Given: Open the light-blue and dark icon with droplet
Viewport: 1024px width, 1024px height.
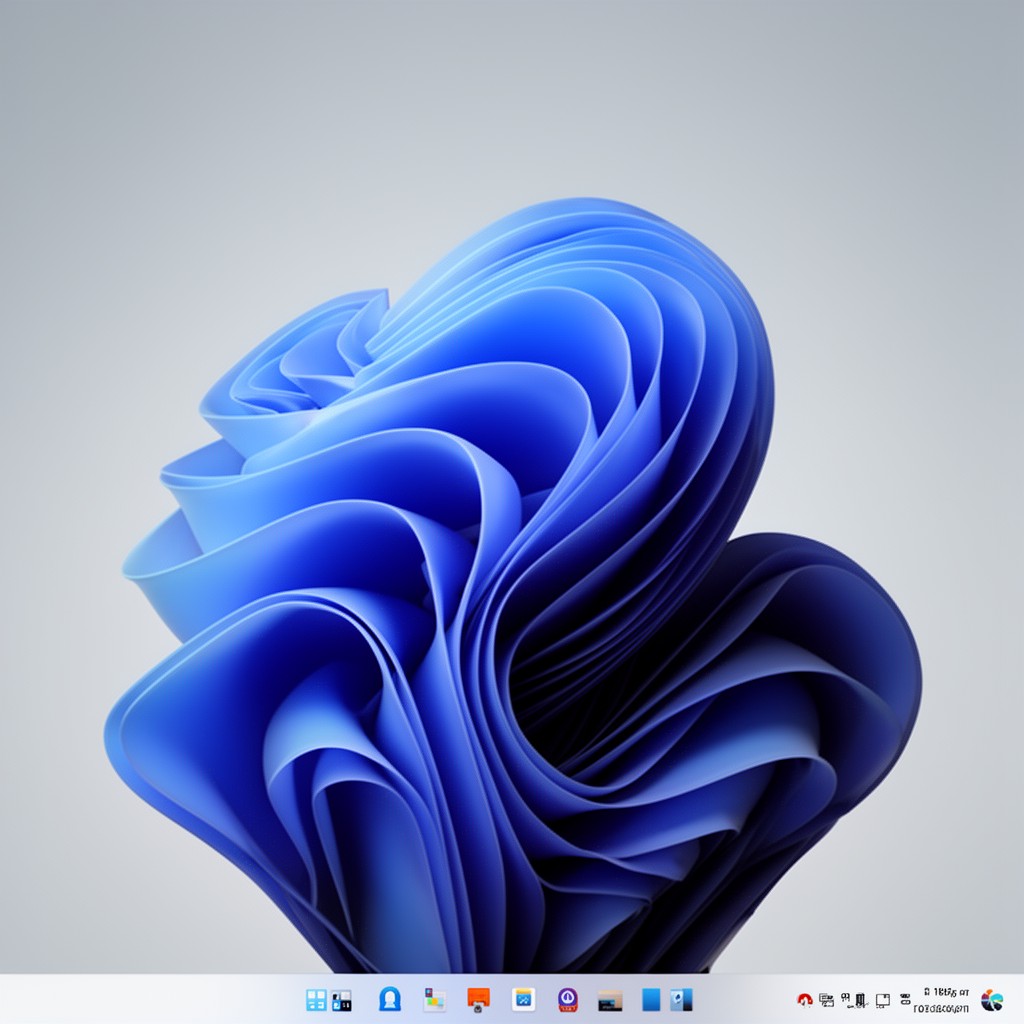Looking at the screenshot, I should point(680,1000).
